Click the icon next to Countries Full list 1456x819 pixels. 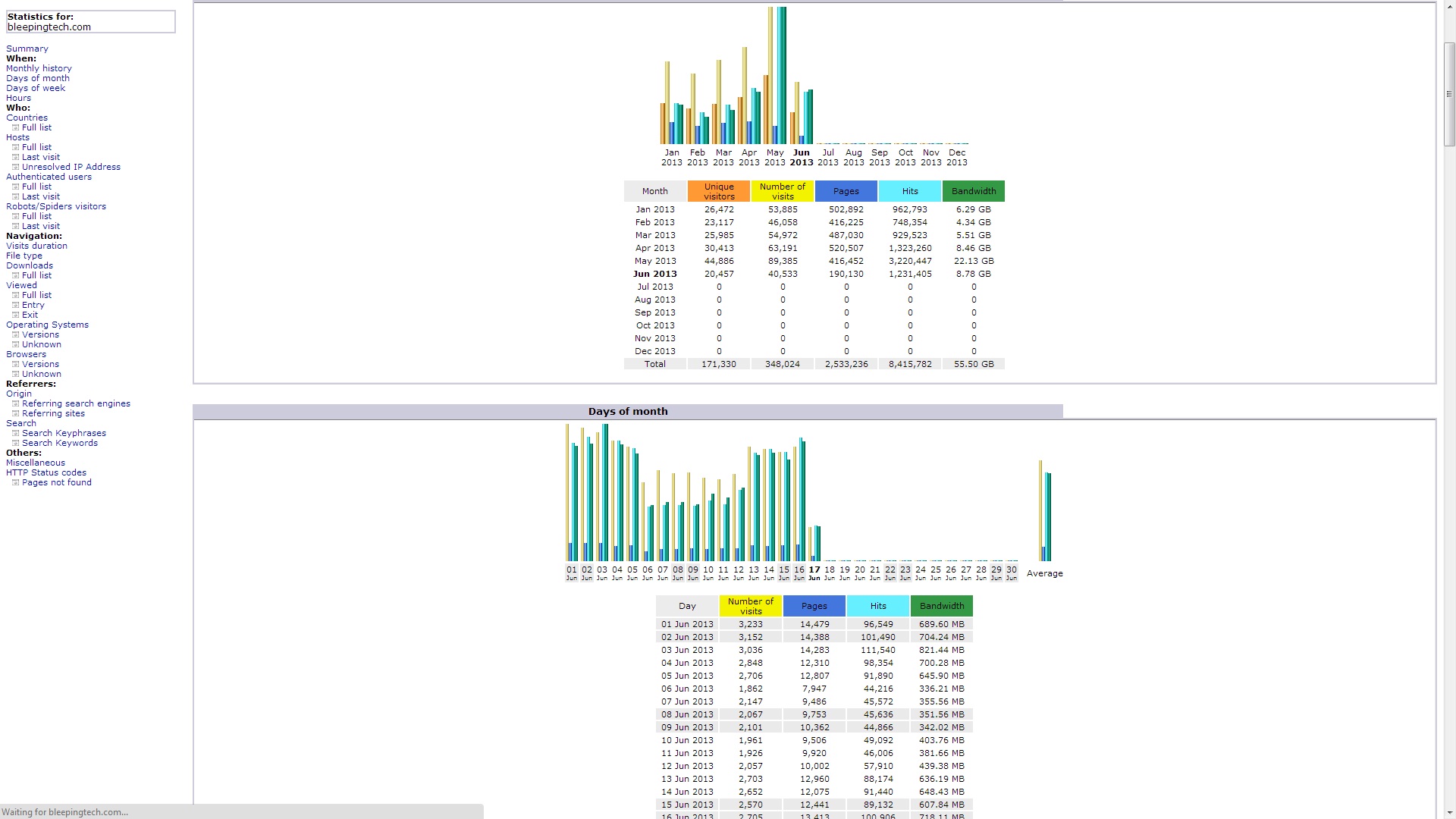point(15,127)
